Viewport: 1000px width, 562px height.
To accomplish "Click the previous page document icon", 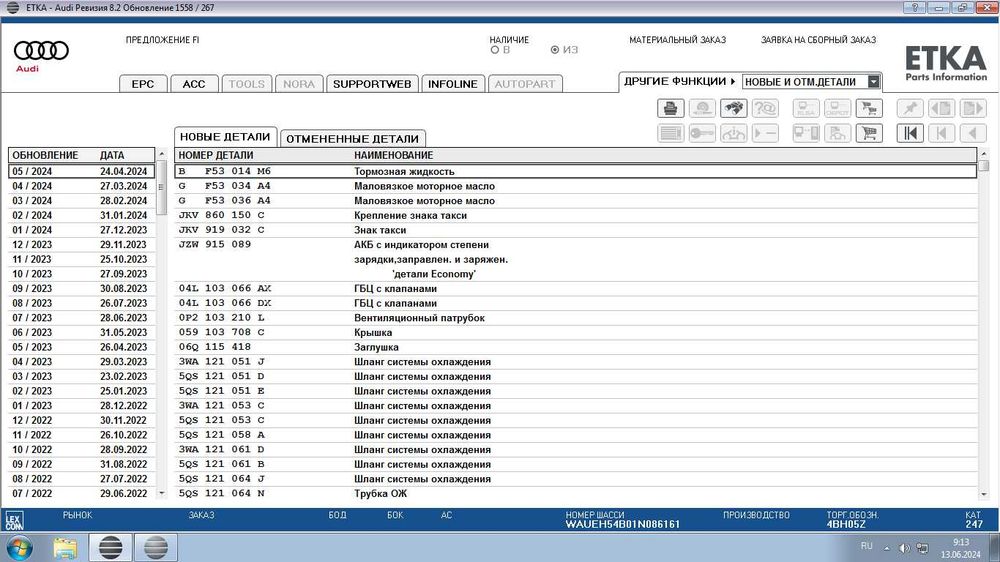I will 941,108.
